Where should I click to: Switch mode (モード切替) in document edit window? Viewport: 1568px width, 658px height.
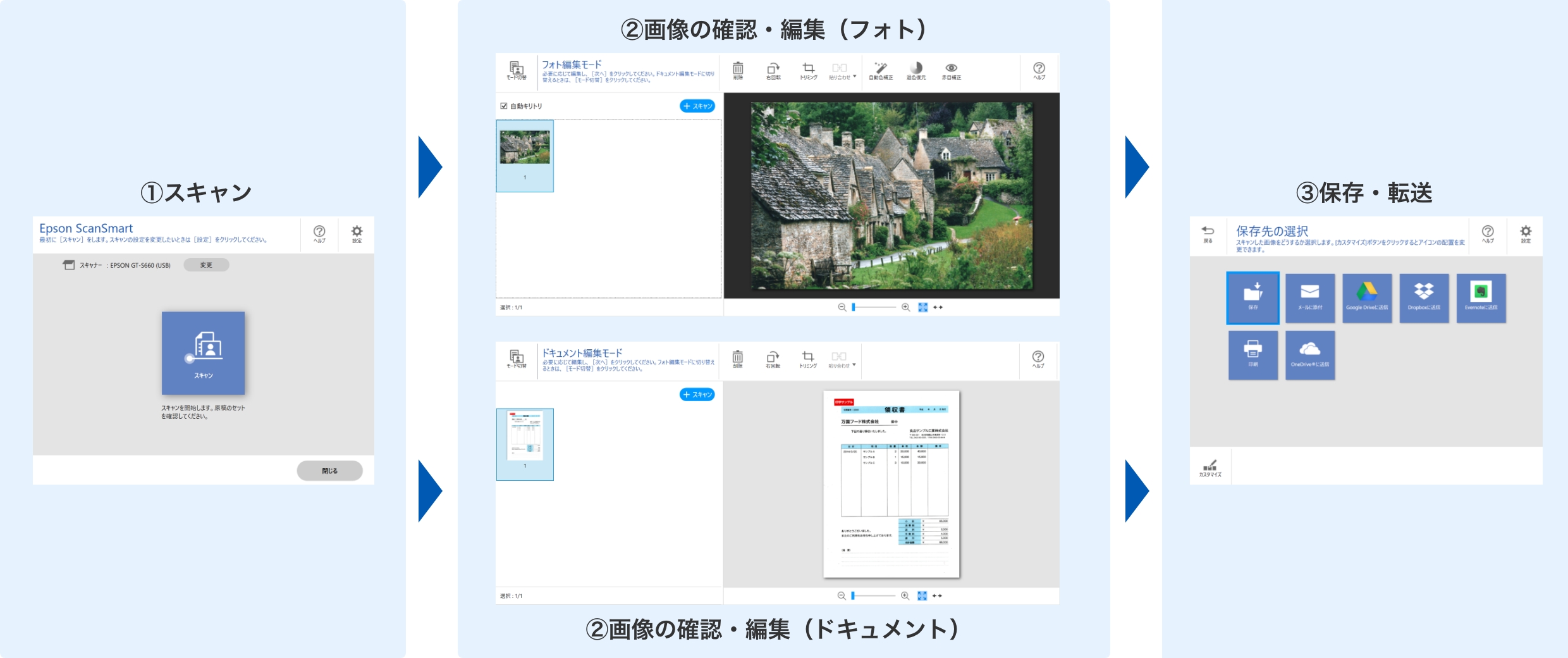(517, 359)
